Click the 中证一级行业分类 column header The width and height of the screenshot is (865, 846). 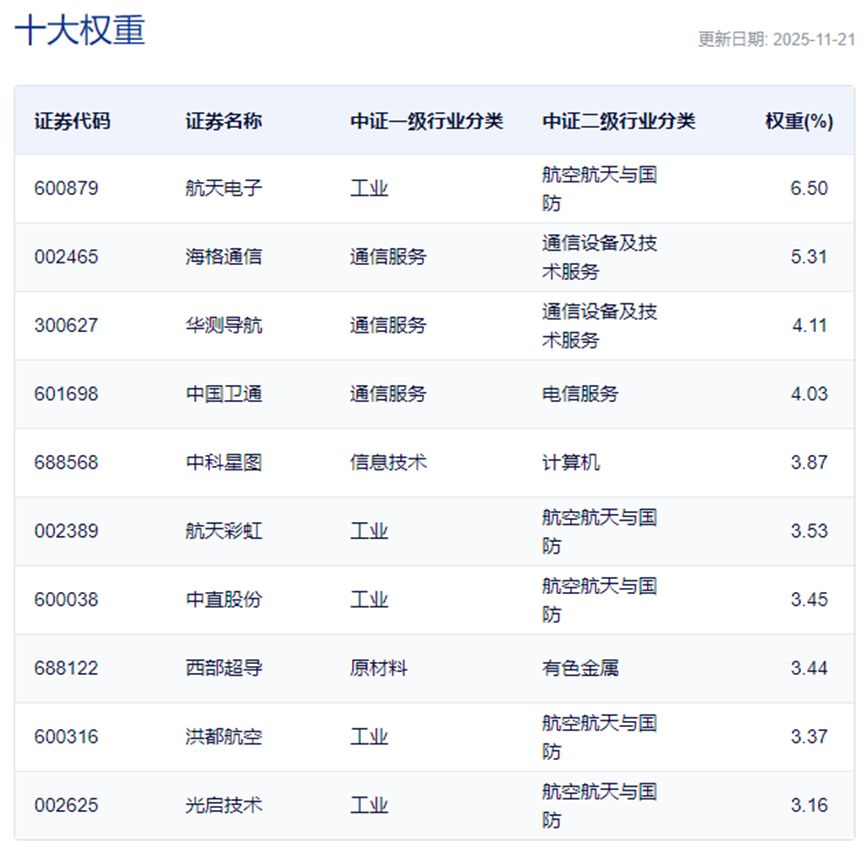point(426,121)
